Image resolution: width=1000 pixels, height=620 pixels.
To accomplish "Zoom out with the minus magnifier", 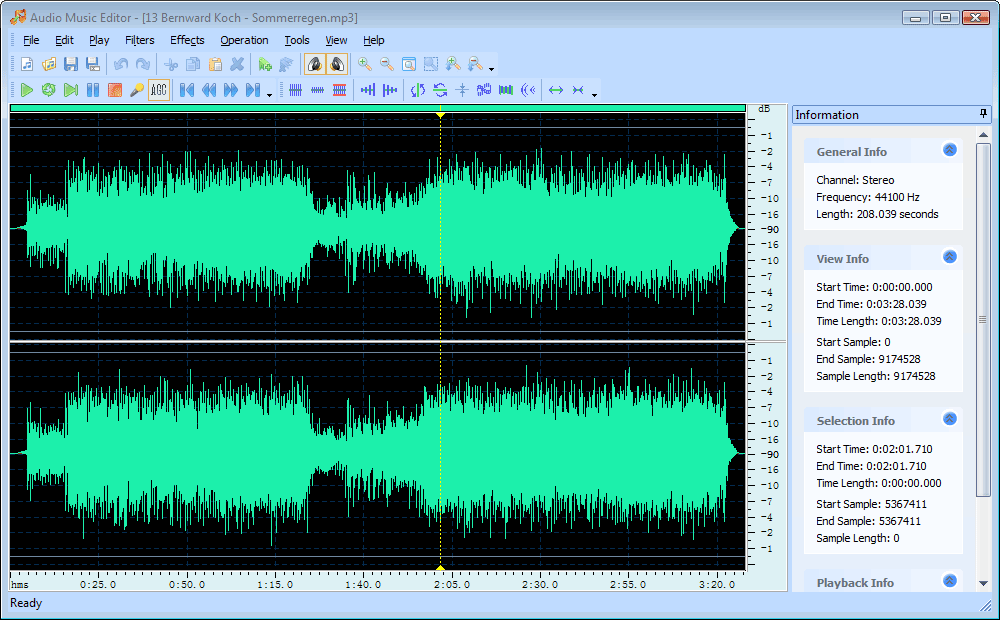I will (386, 64).
